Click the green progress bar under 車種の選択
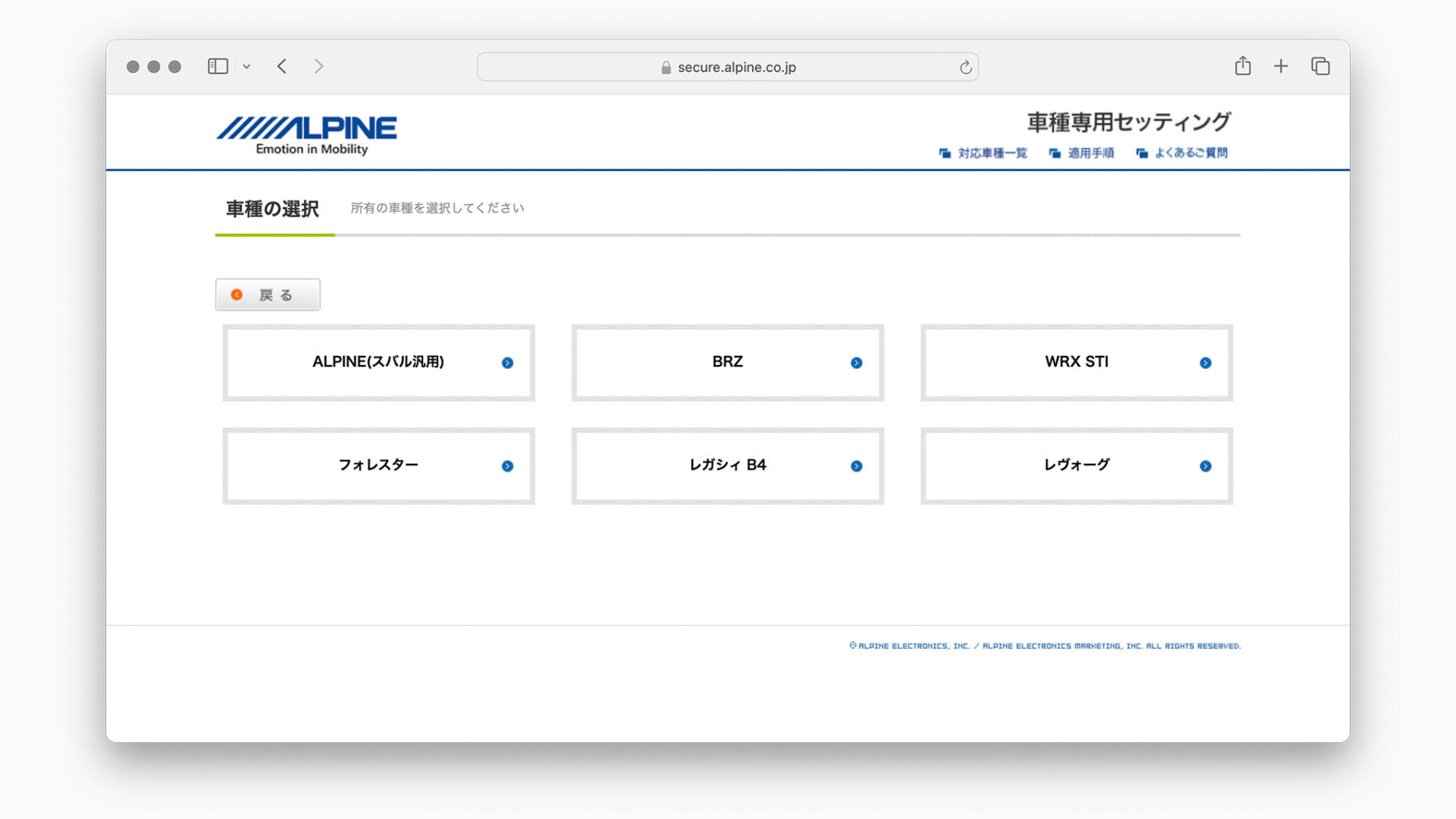This screenshot has height=819, width=1456. click(275, 237)
